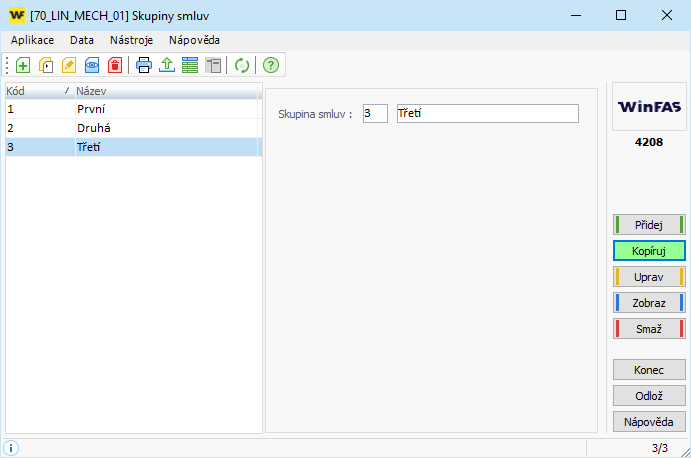Click the gray form layout toolbar icon
The width and height of the screenshot is (691, 458).
[213, 65]
